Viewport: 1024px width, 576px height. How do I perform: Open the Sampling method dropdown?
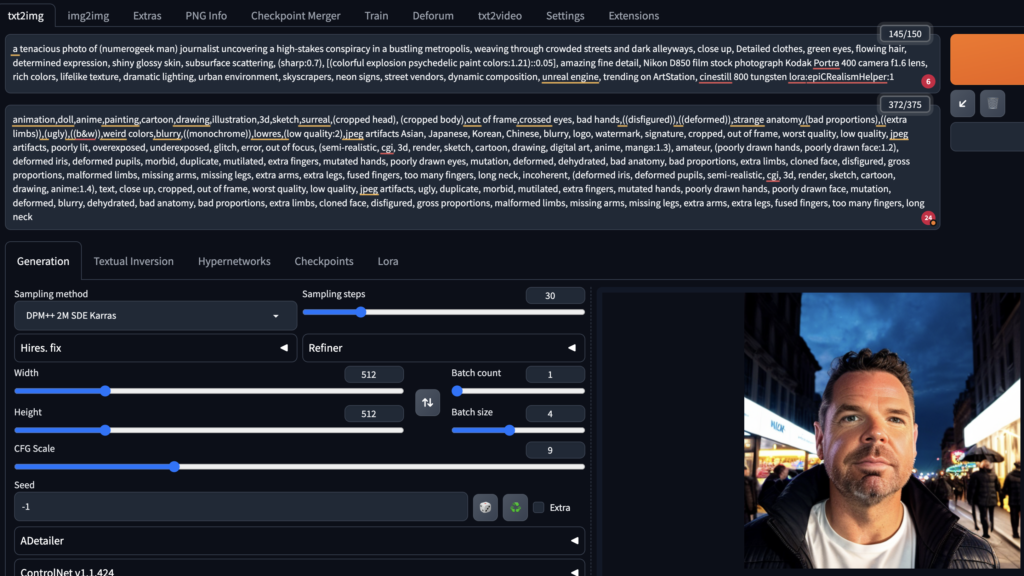(x=155, y=315)
